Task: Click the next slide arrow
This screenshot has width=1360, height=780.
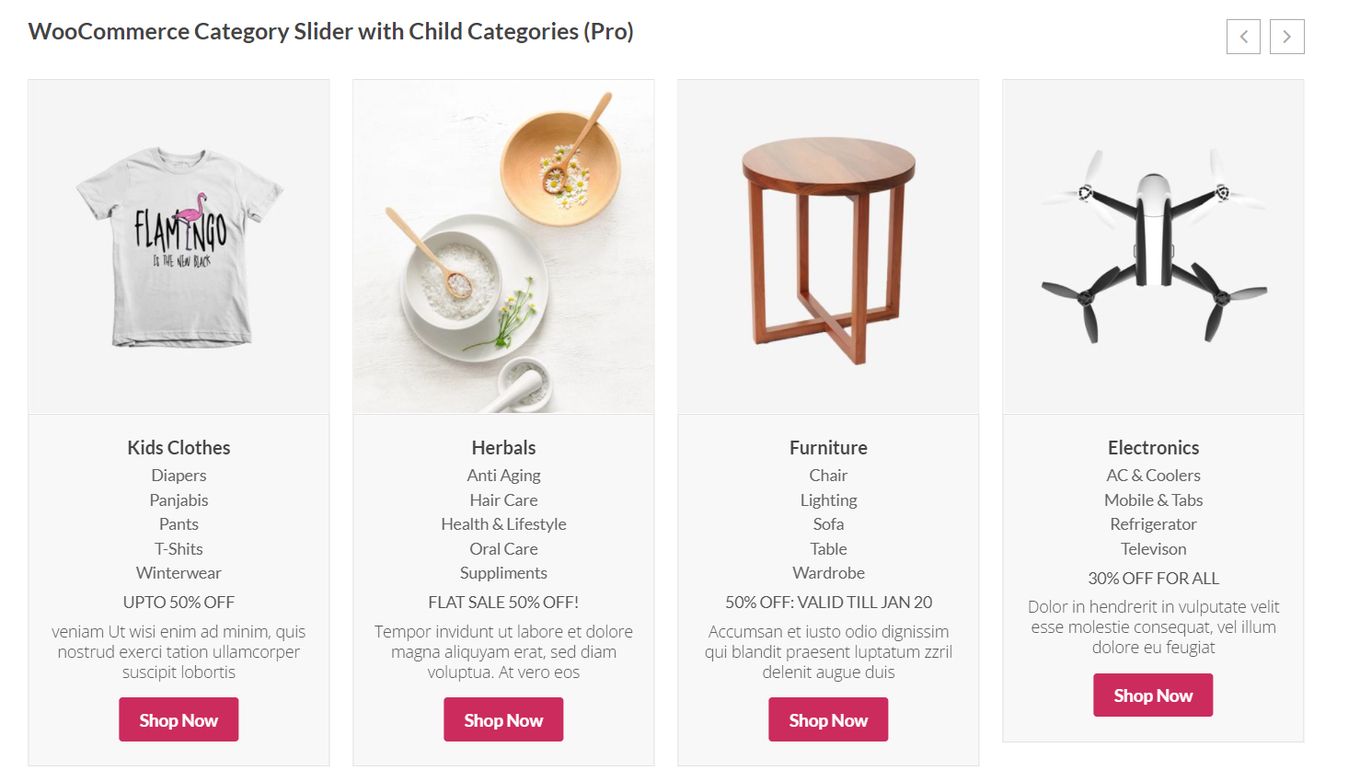Action: 1287,37
